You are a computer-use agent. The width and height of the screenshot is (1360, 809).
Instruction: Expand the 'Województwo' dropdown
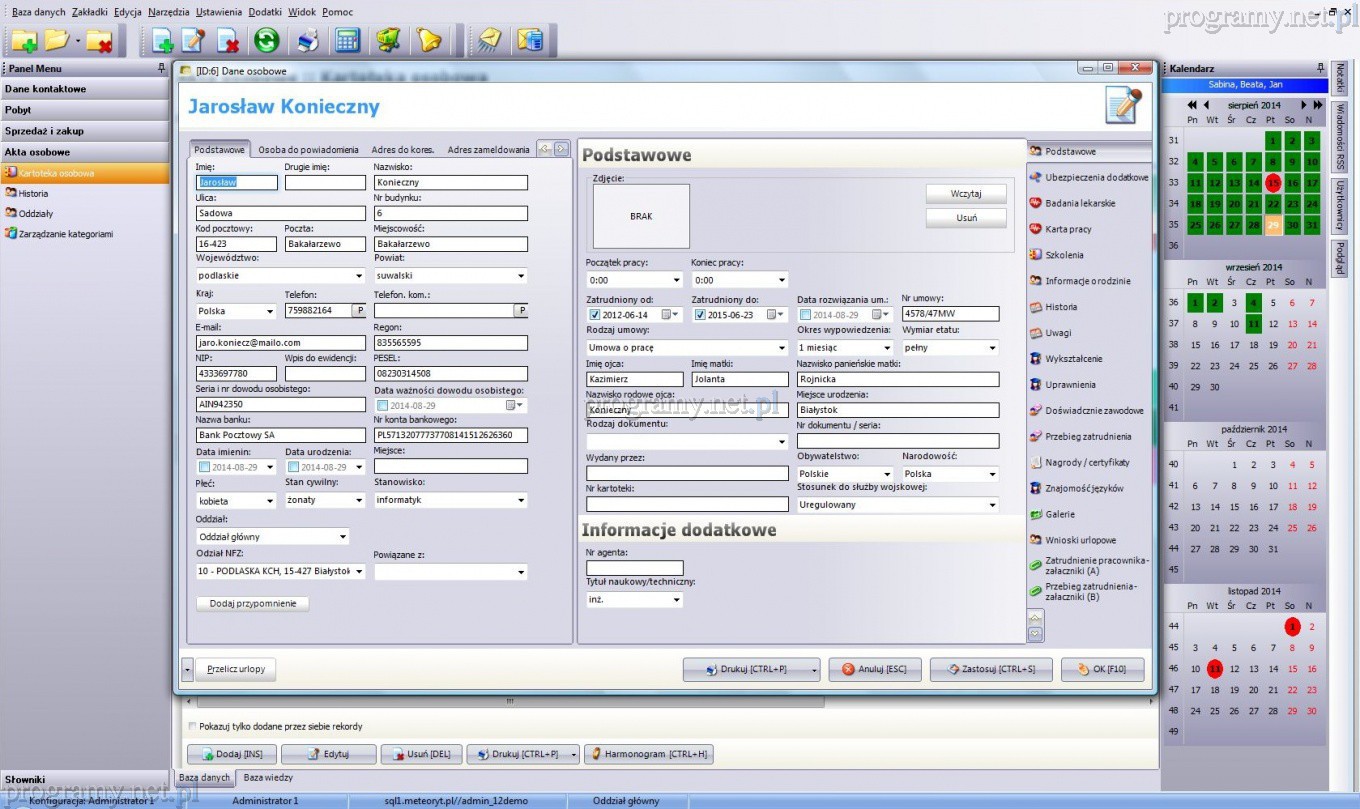(x=358, y=276)
